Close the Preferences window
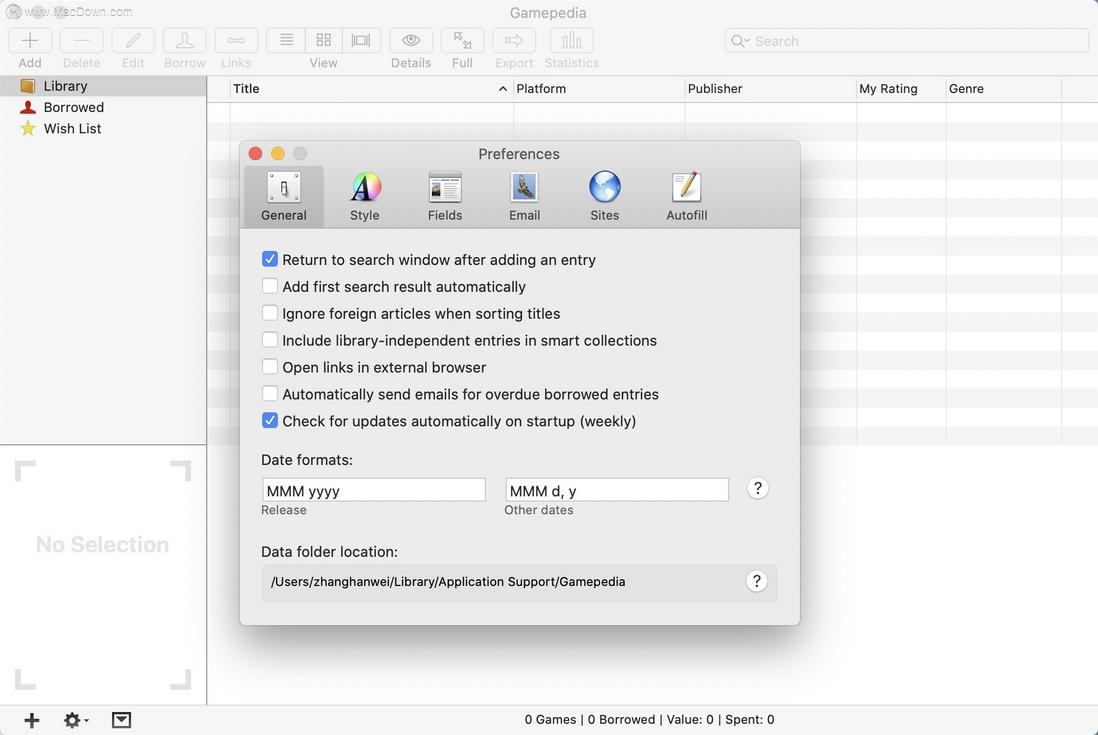Image resolution: width=1098 pixels, height=735 pixels. (256, 153)
